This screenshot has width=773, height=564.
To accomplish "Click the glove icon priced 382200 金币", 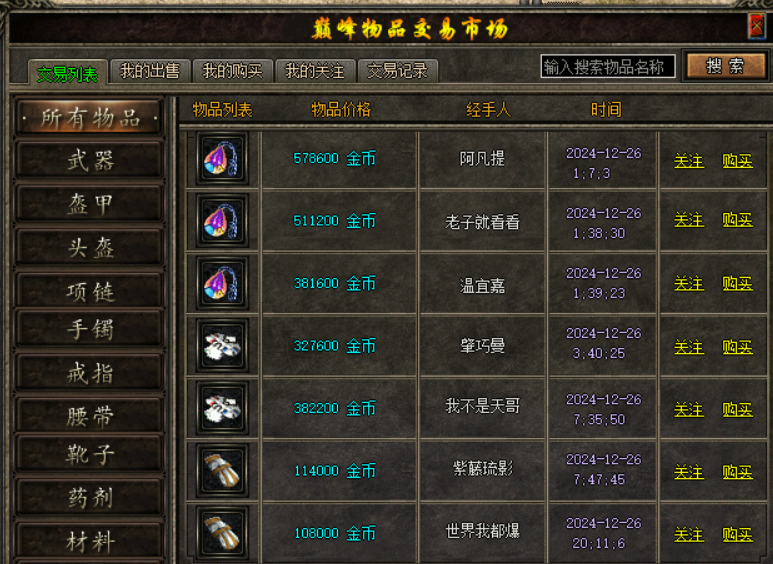I will coord(222,408).
